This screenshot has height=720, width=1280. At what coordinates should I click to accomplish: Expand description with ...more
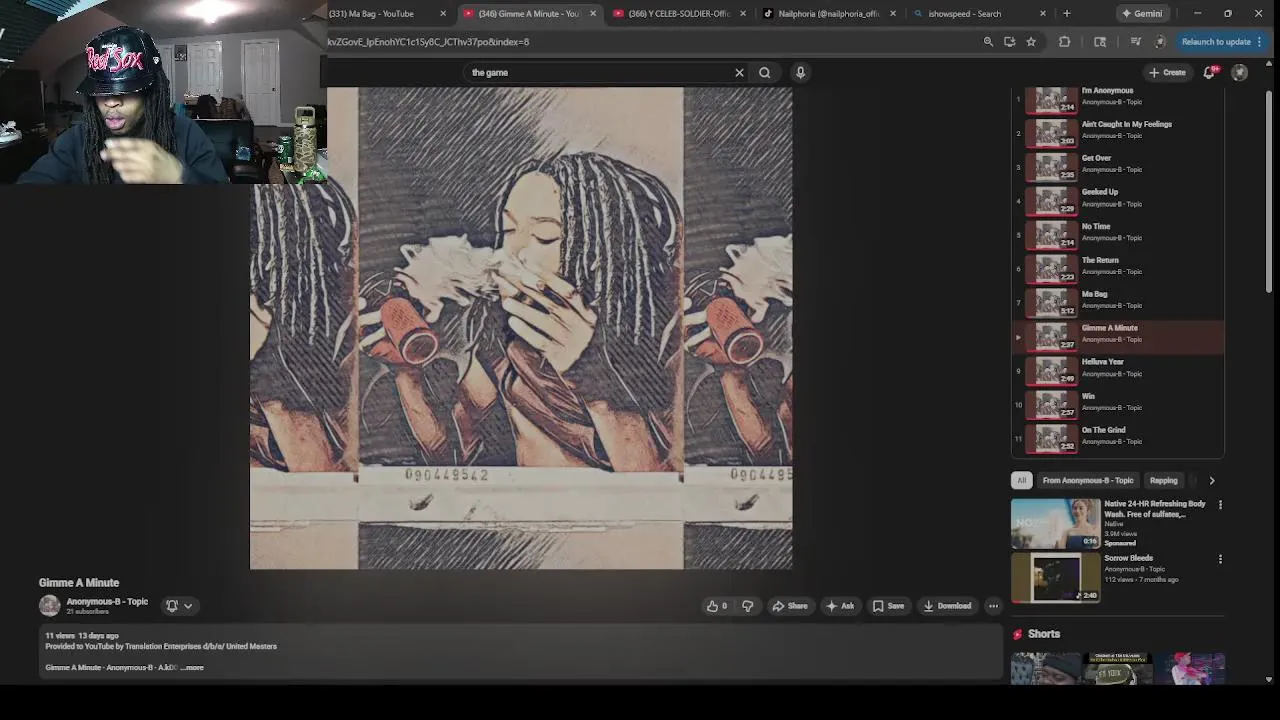point(193,667)
